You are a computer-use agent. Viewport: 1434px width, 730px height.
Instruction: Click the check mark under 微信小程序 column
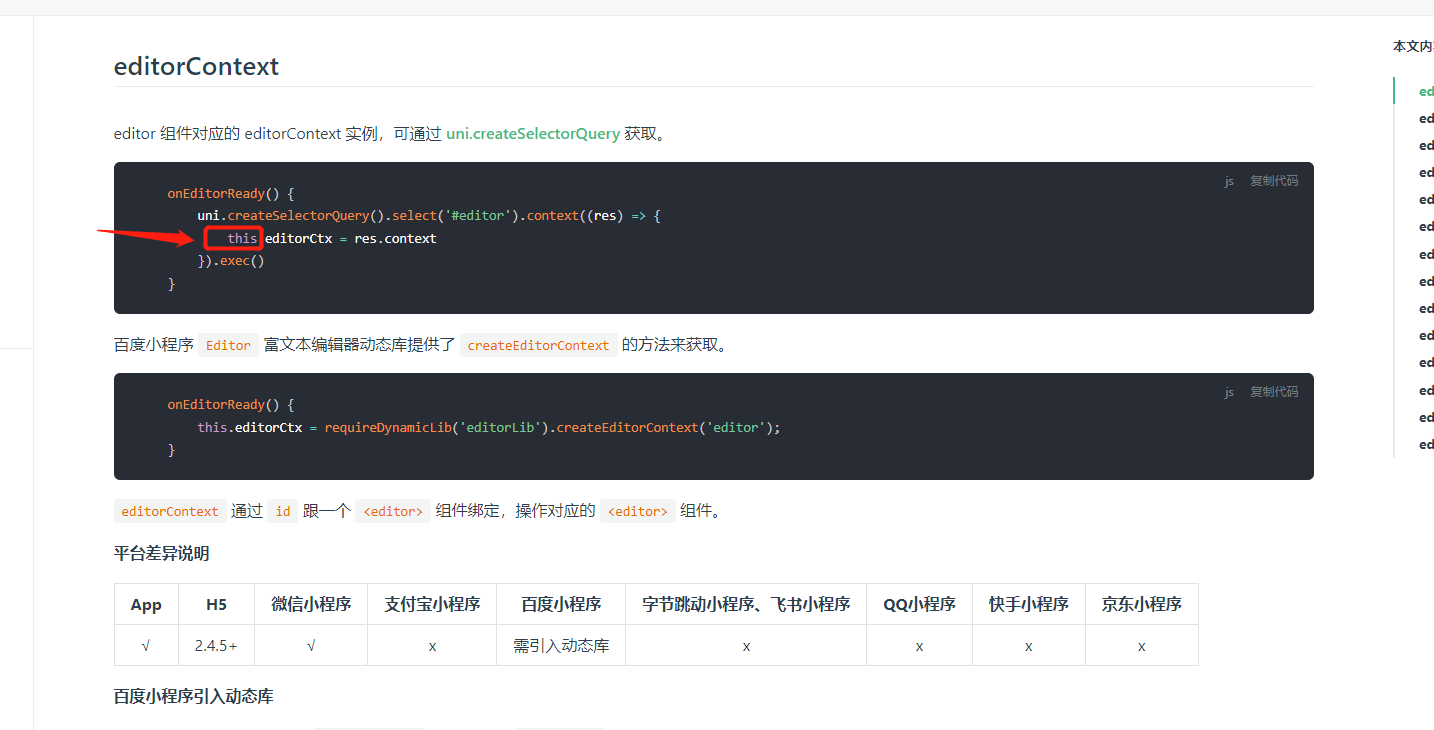click(x=311, y=646)
